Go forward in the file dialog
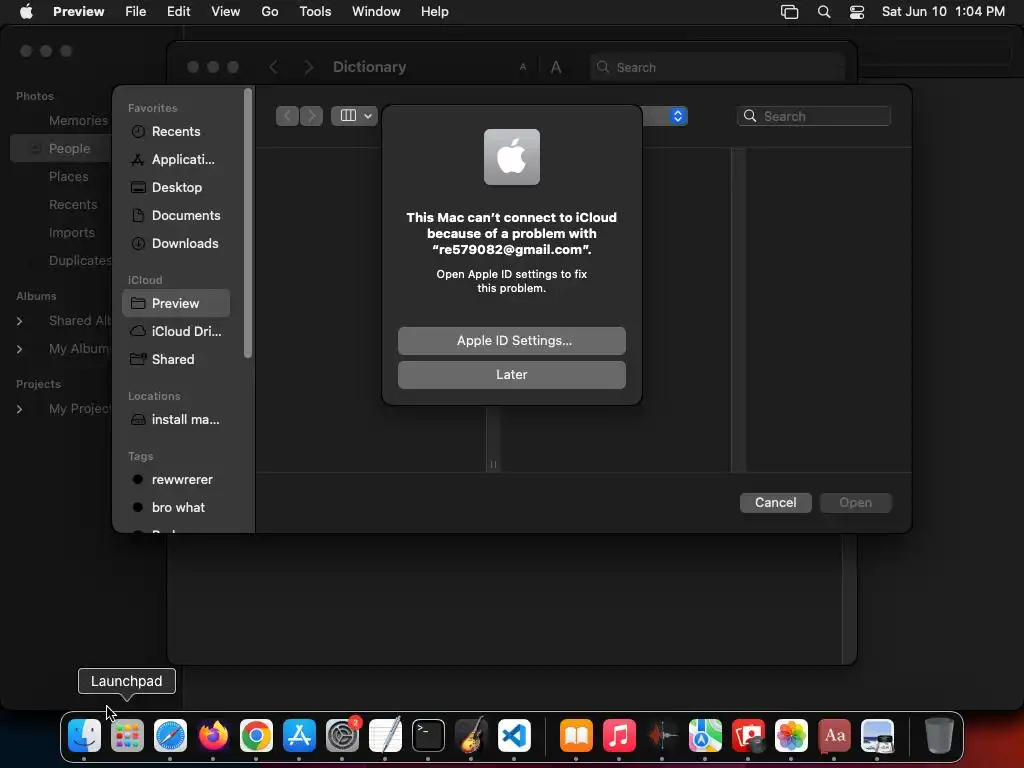This screenshot has width=1024, height=768. click(x=312, y=116)
